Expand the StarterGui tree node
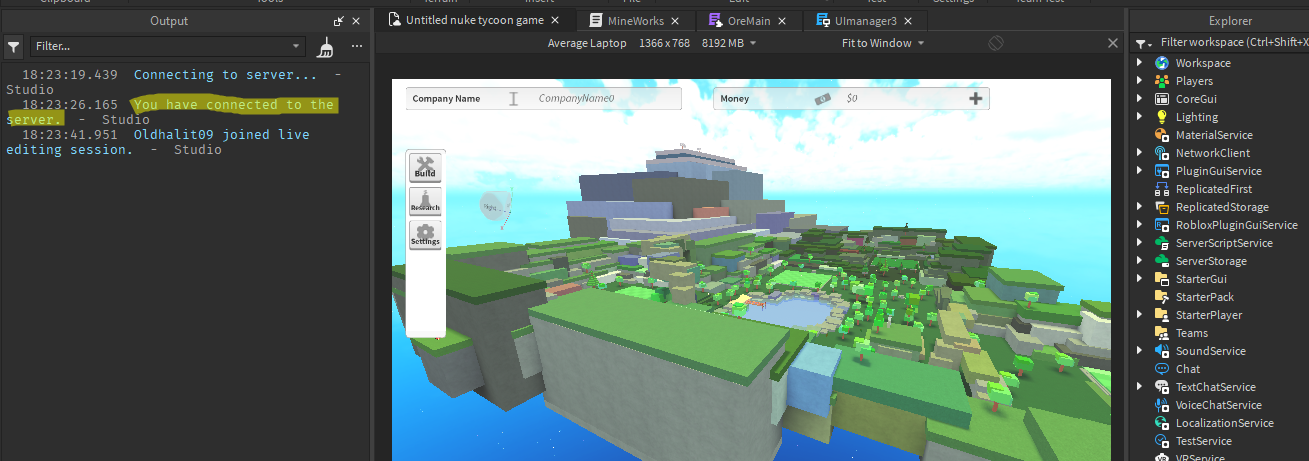Screen dimensions: 1309x461 click(1139, 279)
